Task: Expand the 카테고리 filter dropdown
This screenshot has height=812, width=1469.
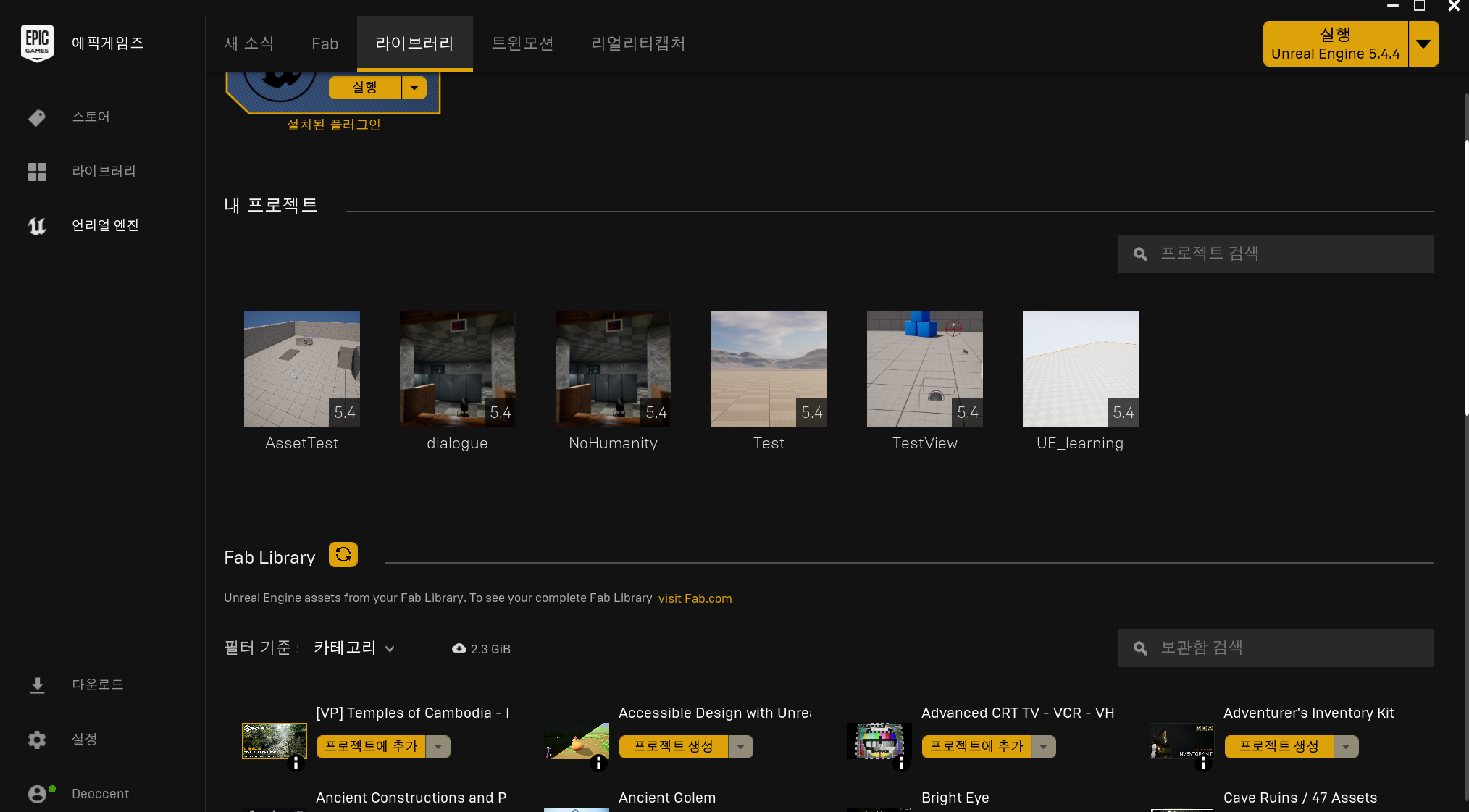Action: [353, 648]
